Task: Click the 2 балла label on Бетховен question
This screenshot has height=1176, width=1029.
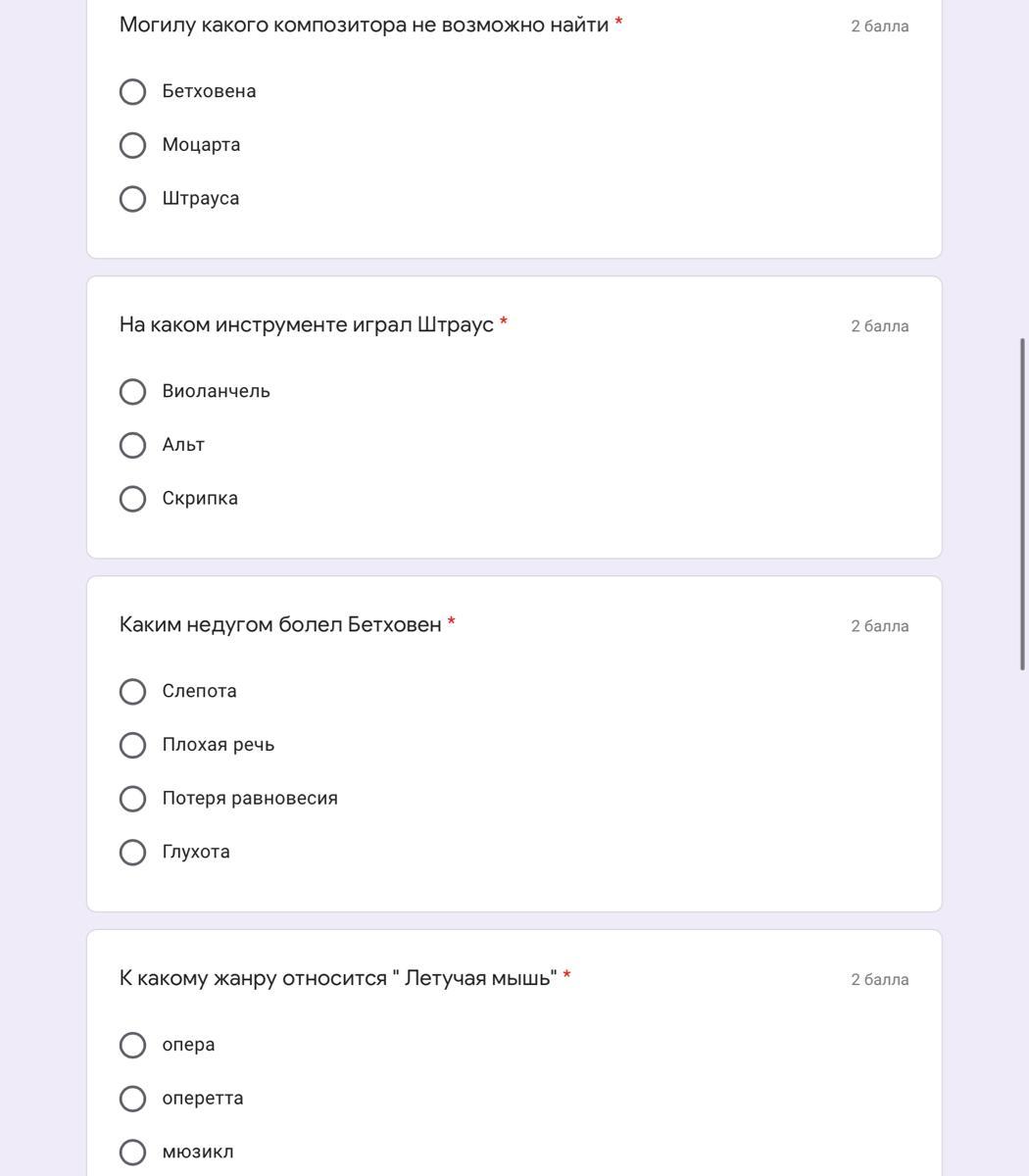Action: coord(879,626)
